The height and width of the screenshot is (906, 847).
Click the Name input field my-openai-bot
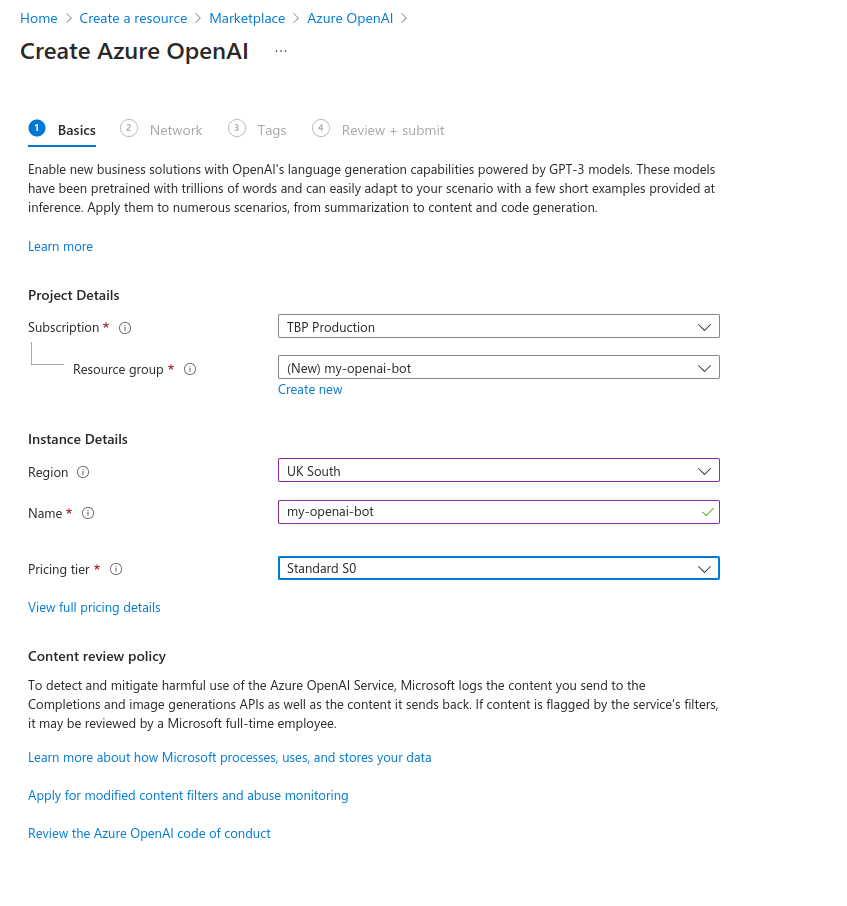[499, 512]
